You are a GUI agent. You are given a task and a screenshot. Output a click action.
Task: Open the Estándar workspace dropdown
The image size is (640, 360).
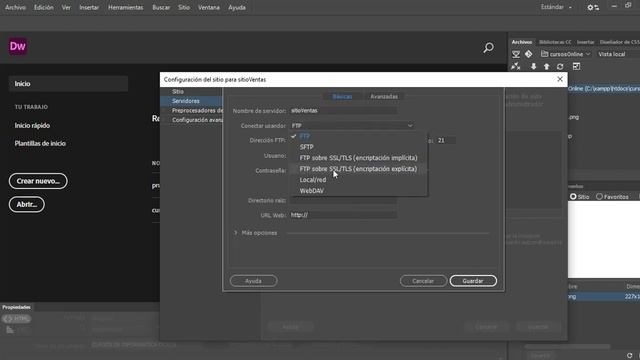556,7
